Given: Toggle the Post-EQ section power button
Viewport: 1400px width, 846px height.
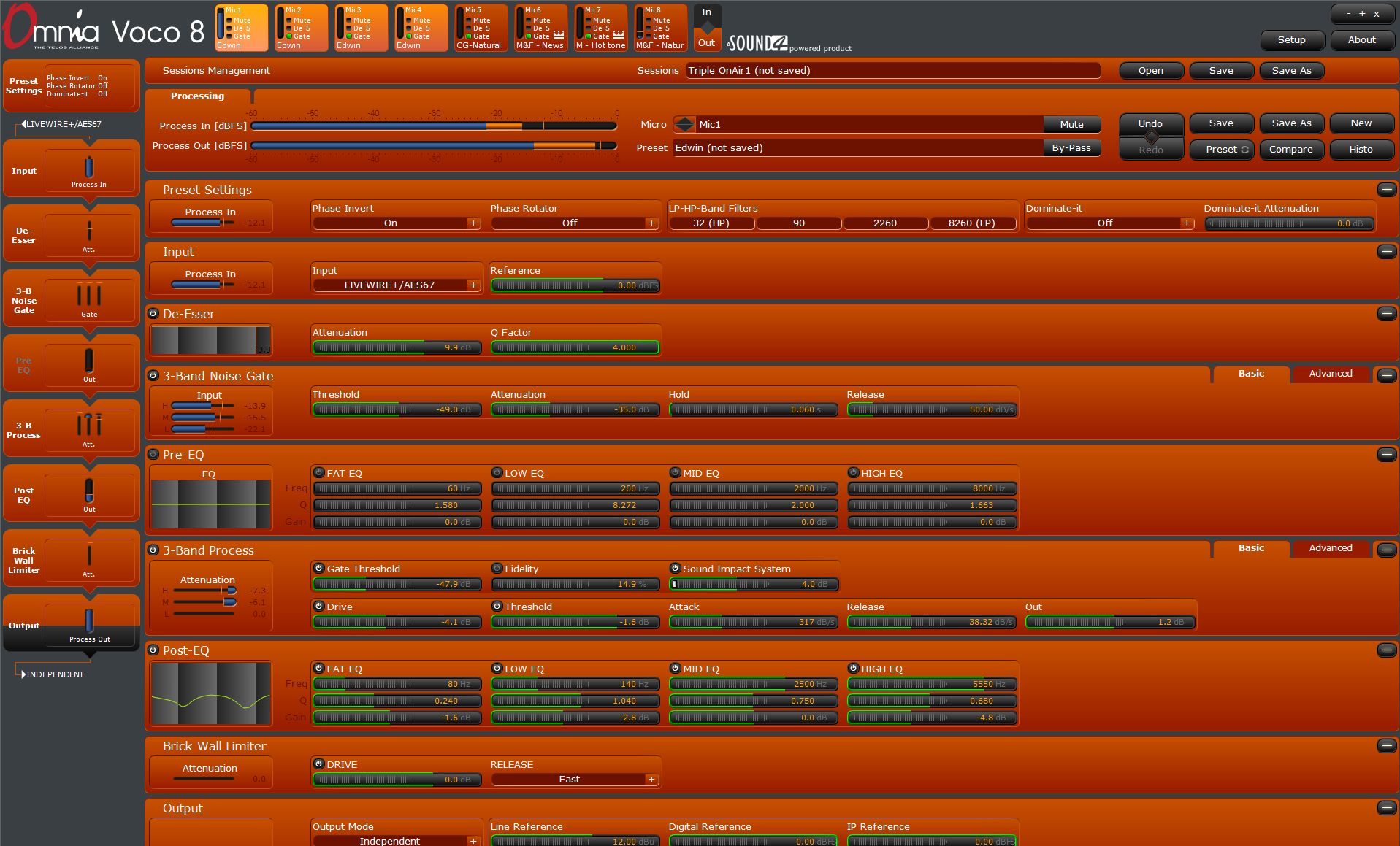Looking at the screenshot, I should [153, 650].
